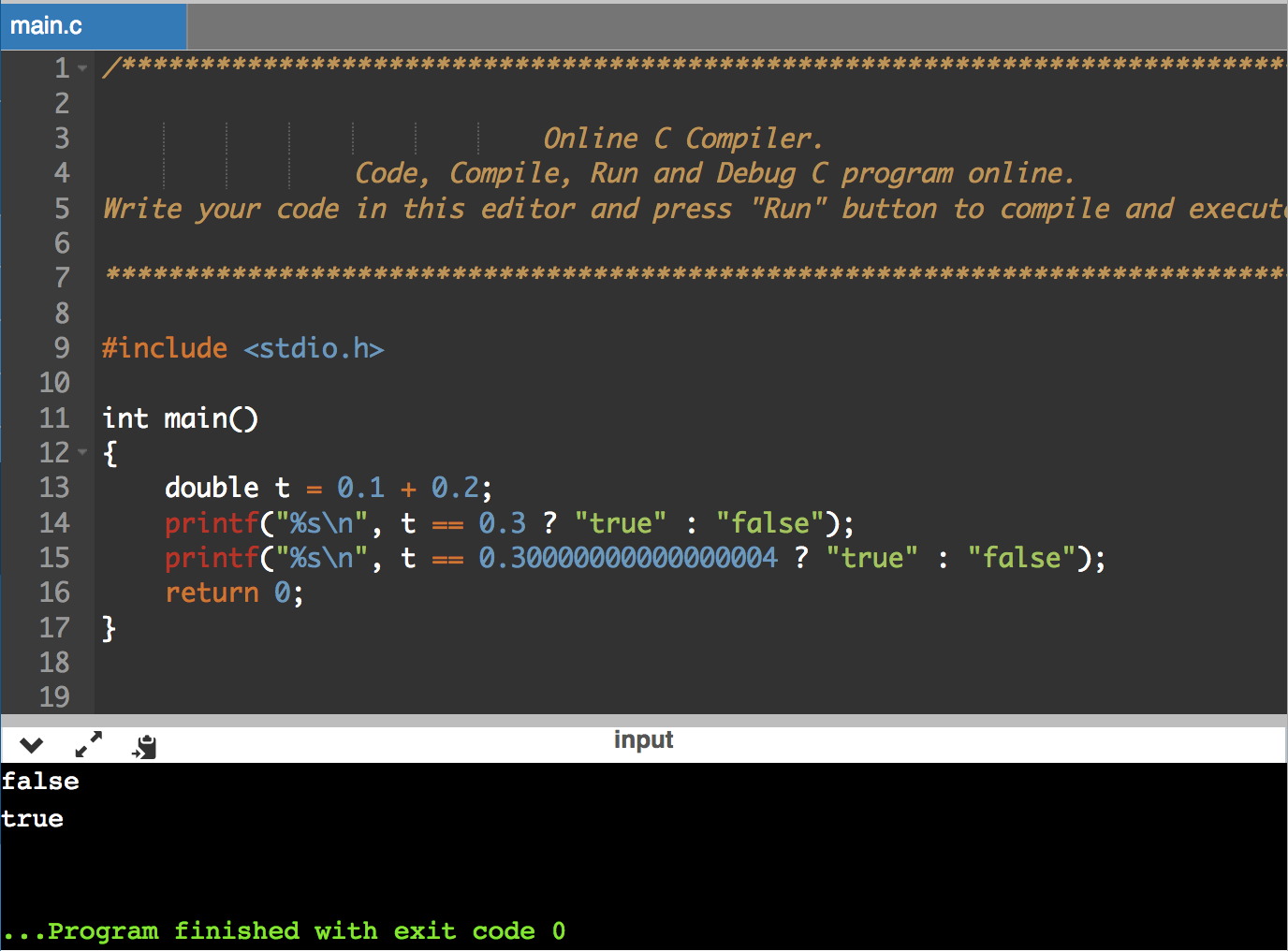Click on the int main() line
This screenshot has width=1288, height=951.
pos(180,418)
